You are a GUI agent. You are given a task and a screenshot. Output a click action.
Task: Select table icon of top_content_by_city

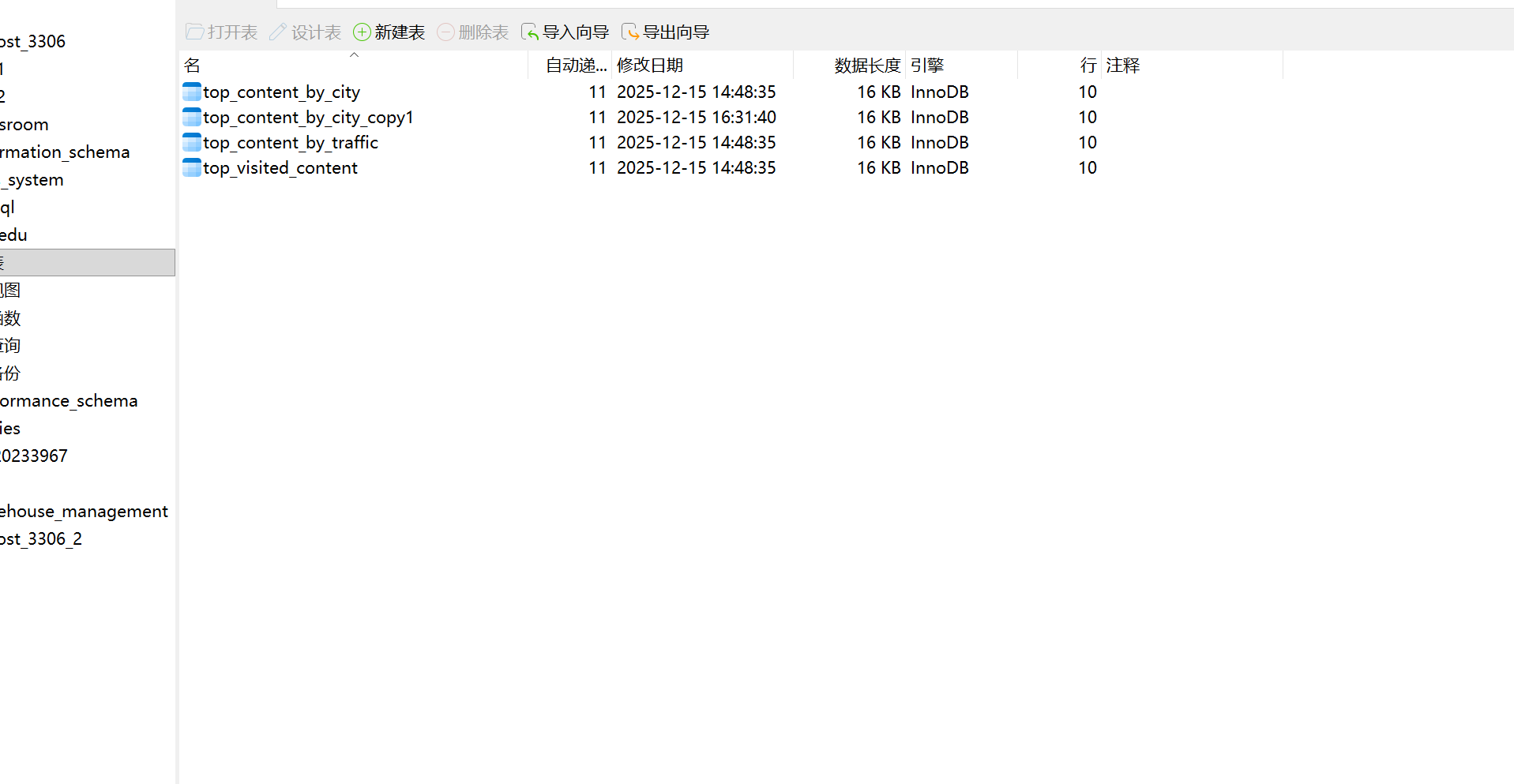192,92
